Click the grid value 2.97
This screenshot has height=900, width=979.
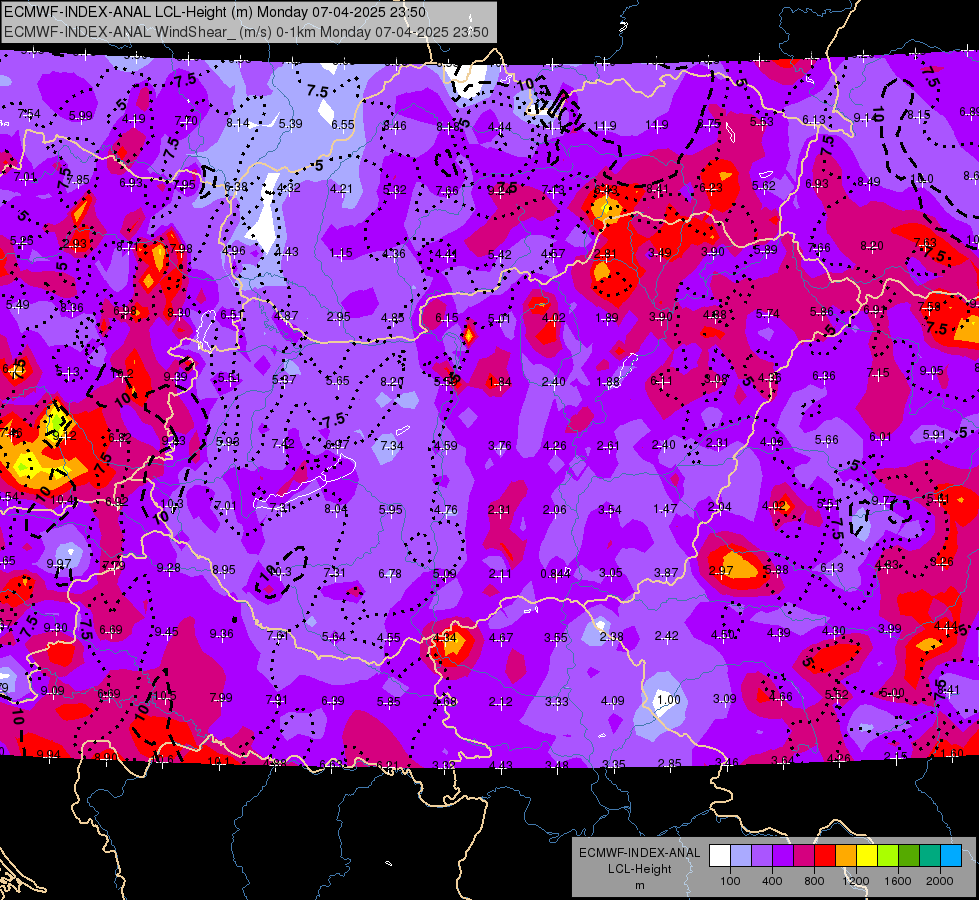pos(721,571)
